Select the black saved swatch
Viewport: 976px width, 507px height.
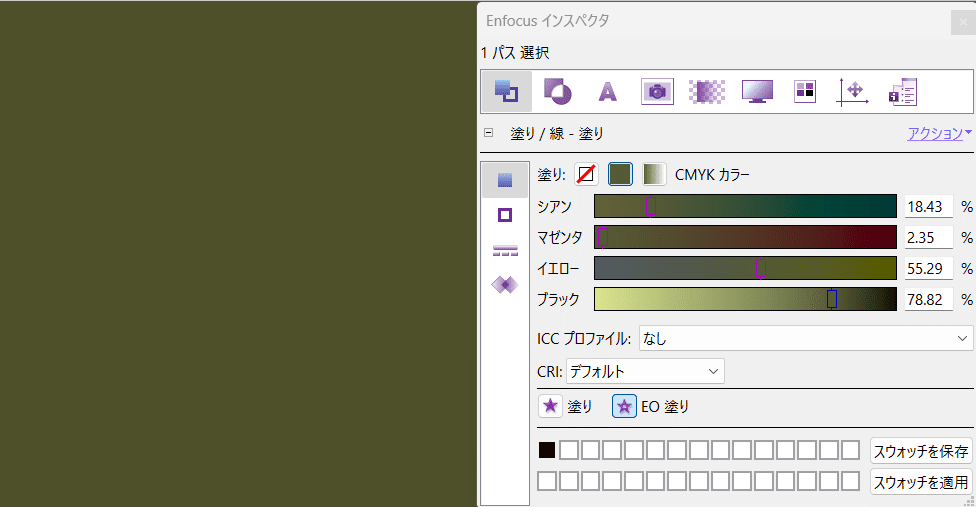(547, 450)
